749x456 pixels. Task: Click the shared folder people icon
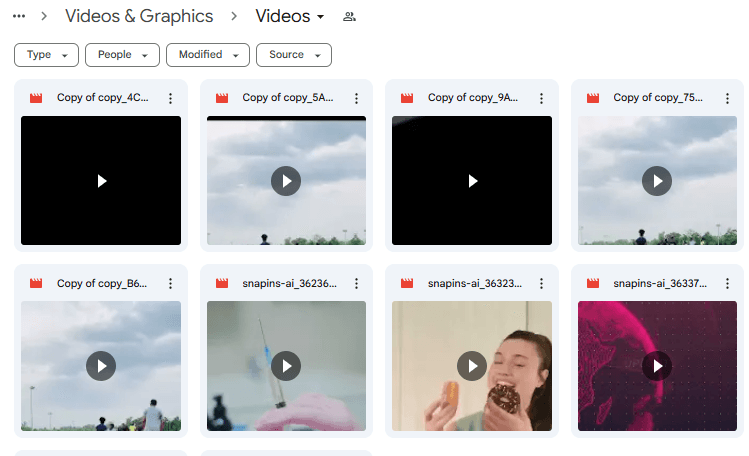coord(349,17)
